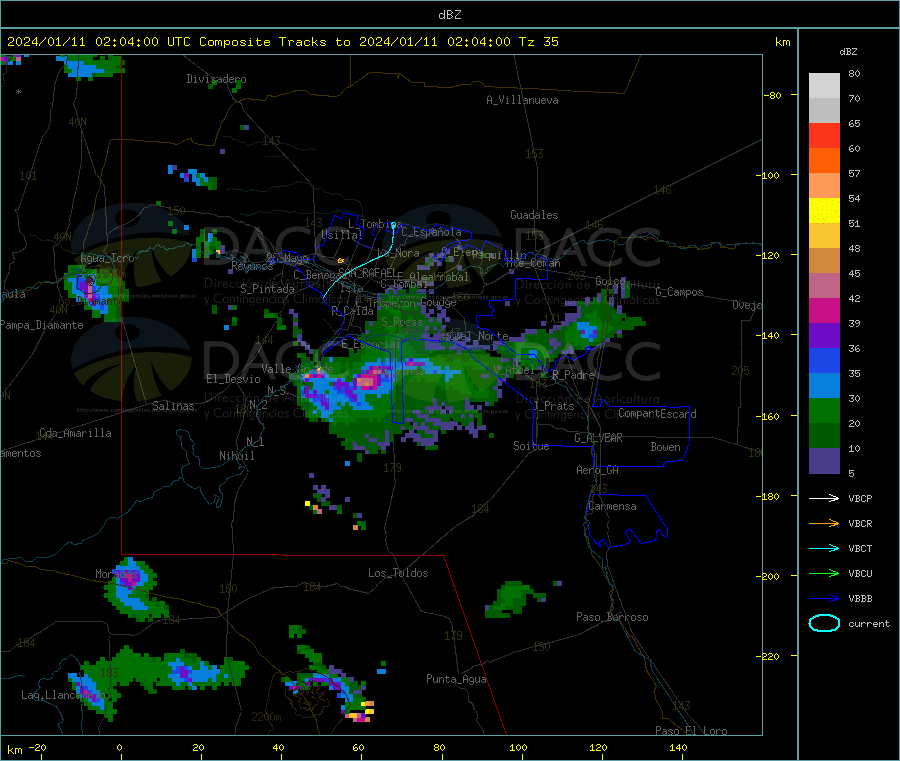Click the 100 km tick on bottom axis
900x761 pixels.
(x=518, y=747)
